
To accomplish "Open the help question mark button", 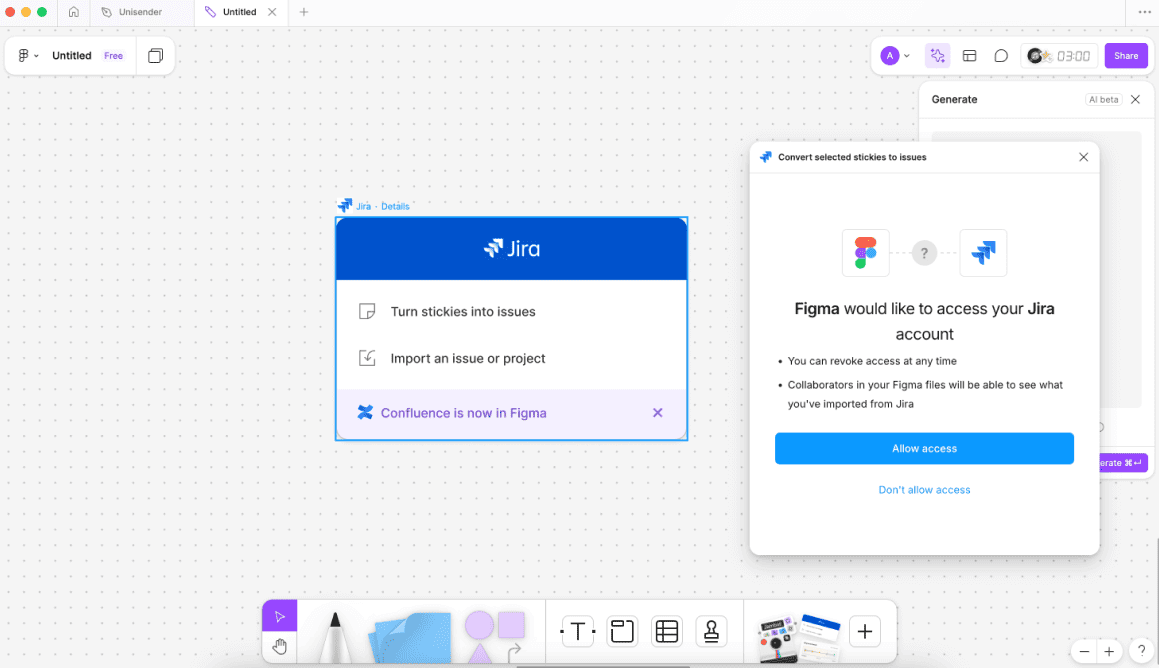I will point(1141,650).
